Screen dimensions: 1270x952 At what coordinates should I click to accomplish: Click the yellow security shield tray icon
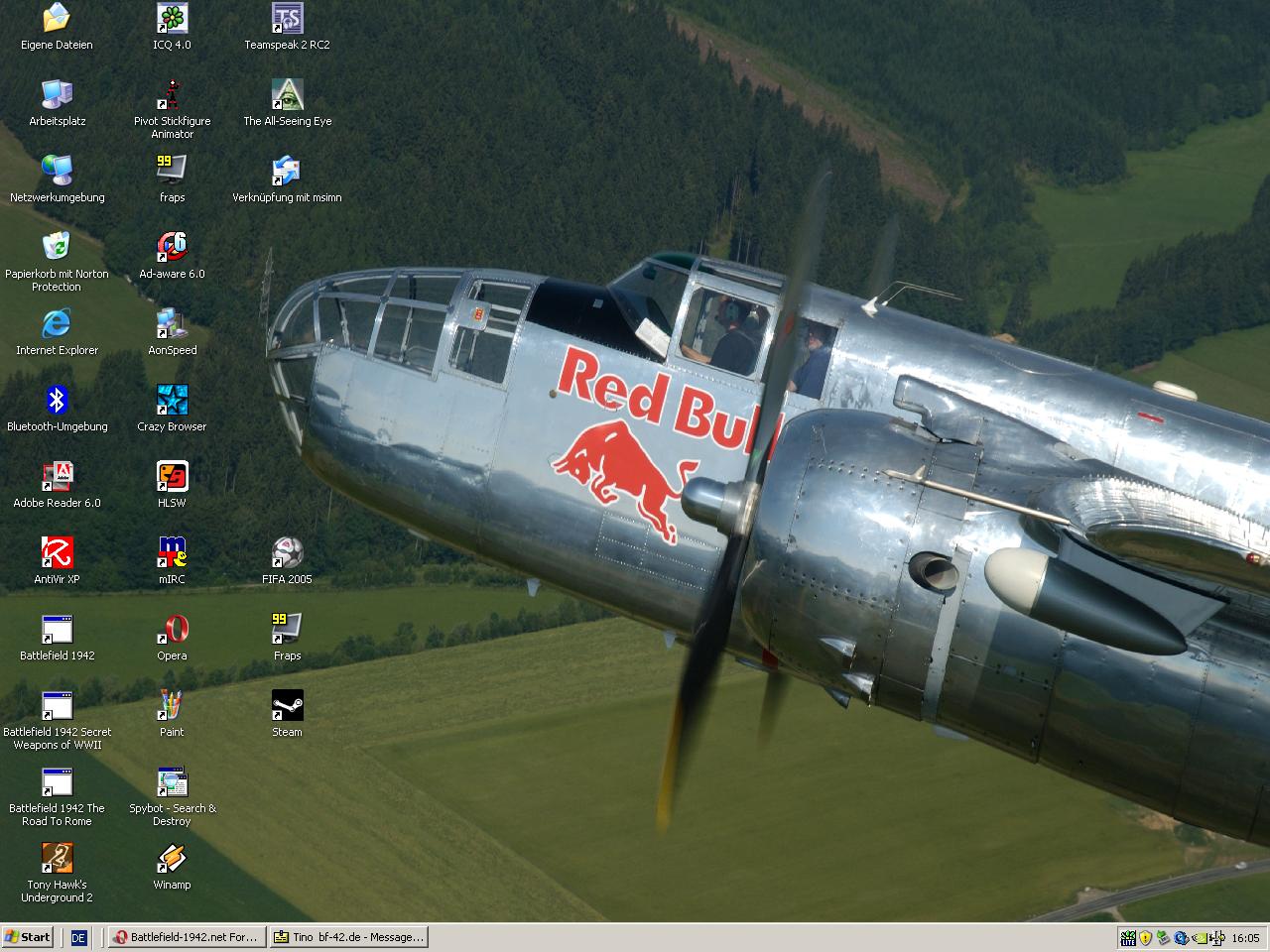click(1146, 938)
